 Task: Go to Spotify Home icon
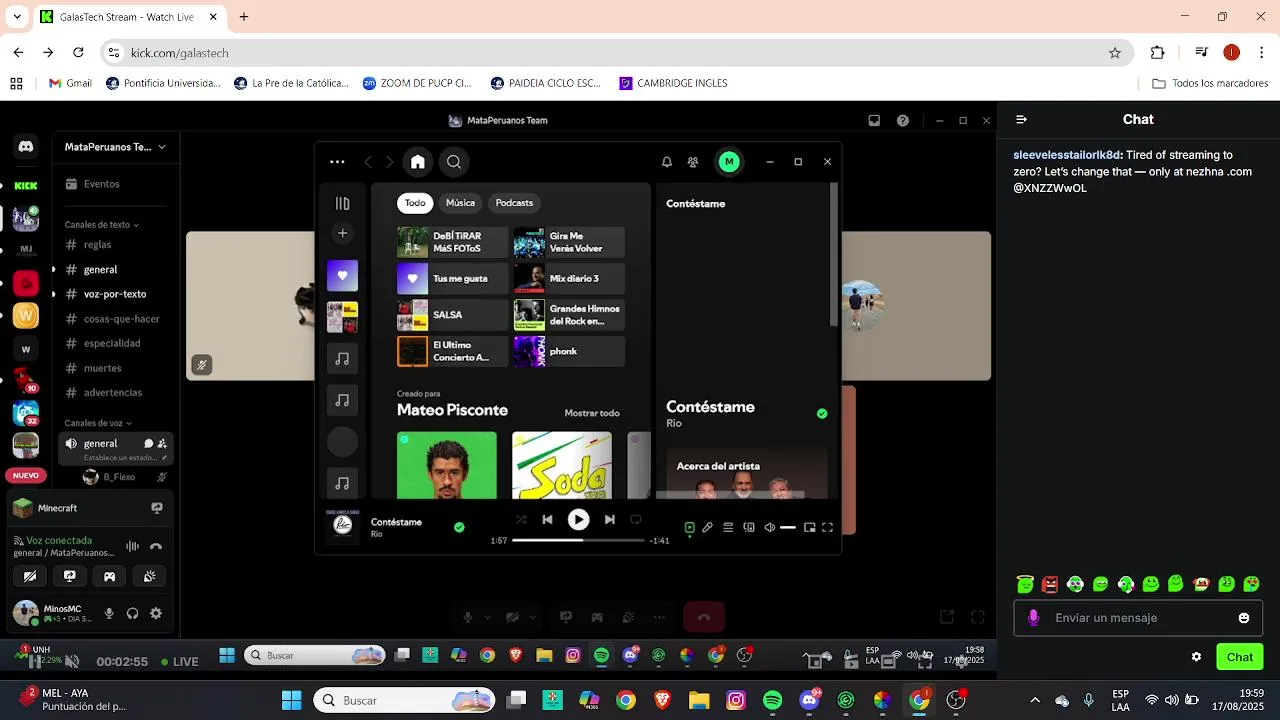(x=418, y=162)
